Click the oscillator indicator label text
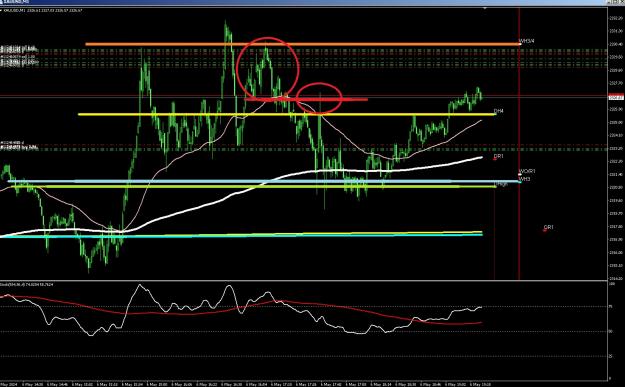Screen dimensions: 625x387 pos(27,284)
